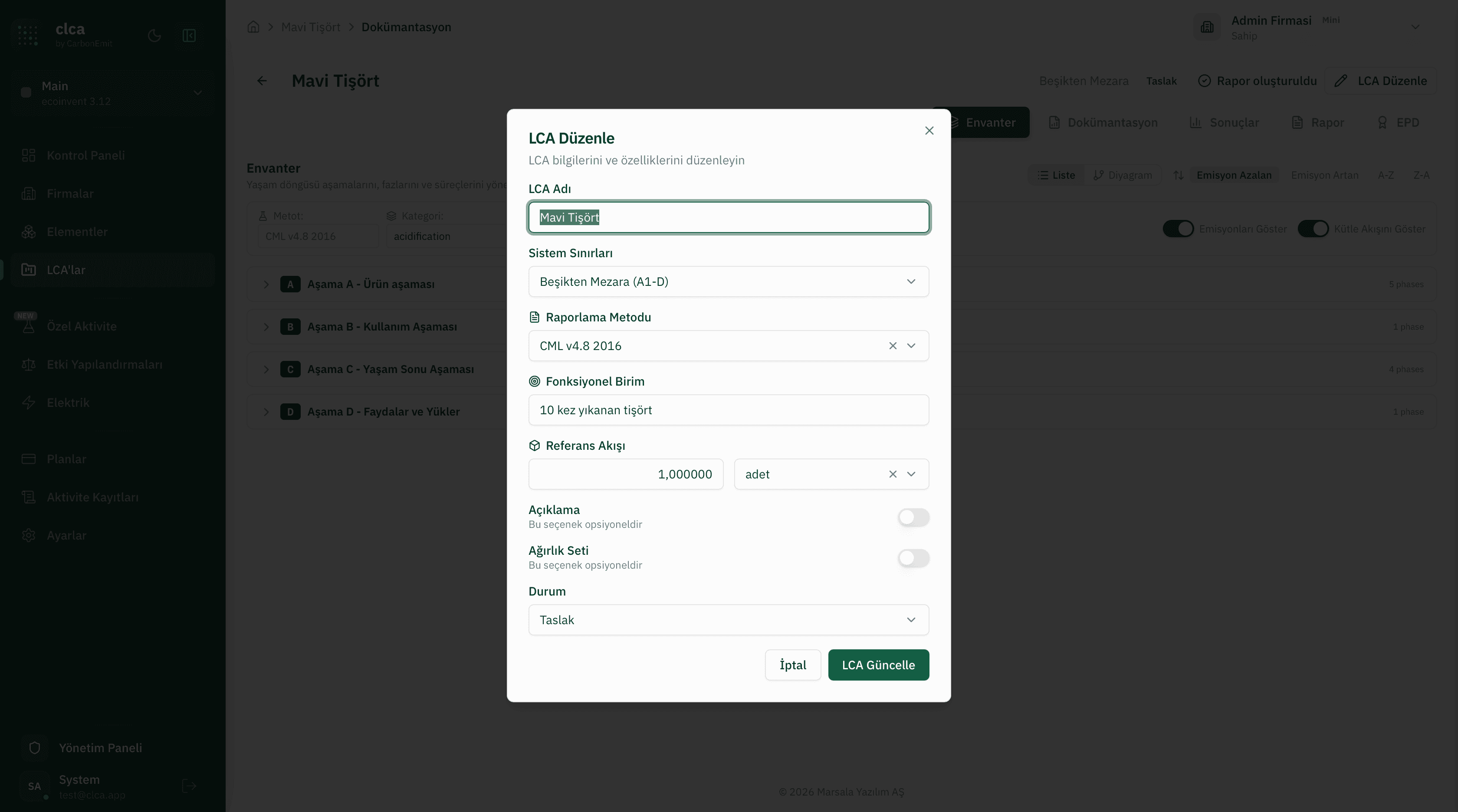The width and height of the screenshot is (1458, 812).
Task: Click LCA Düzenle pencil button
Action: pyautogui.click(x=1380, y=81)
